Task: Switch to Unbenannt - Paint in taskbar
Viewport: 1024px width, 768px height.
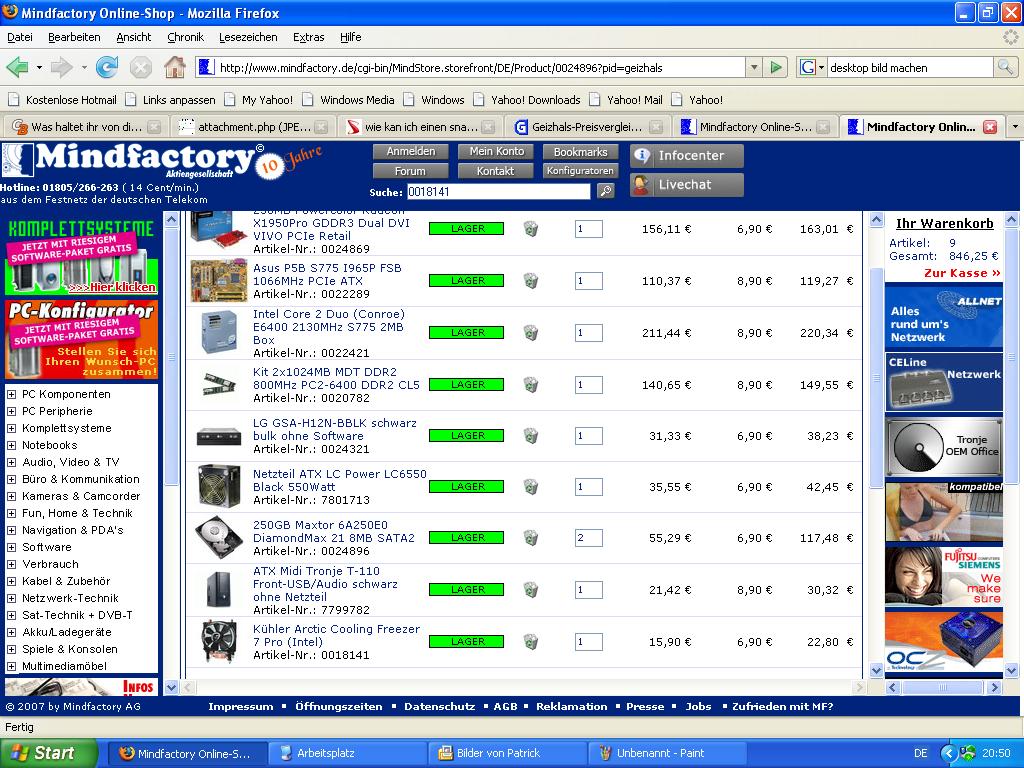Action: pos(667,753)
